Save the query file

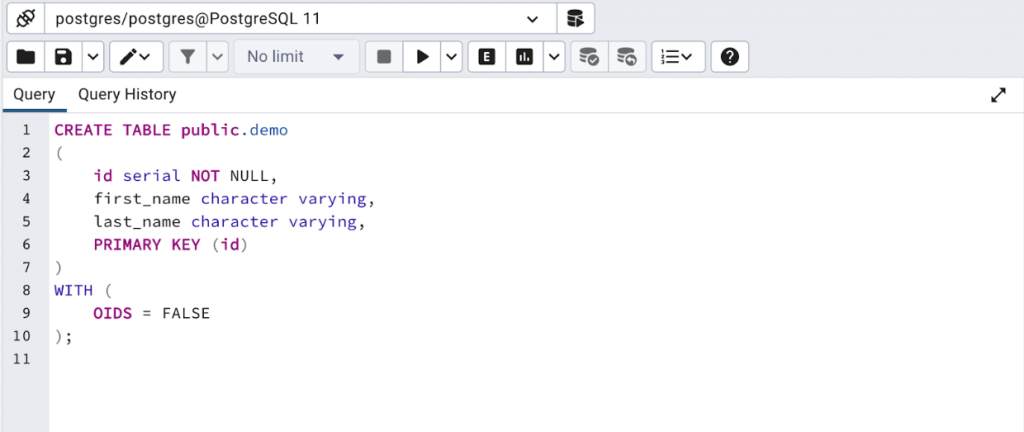point(63,57)
